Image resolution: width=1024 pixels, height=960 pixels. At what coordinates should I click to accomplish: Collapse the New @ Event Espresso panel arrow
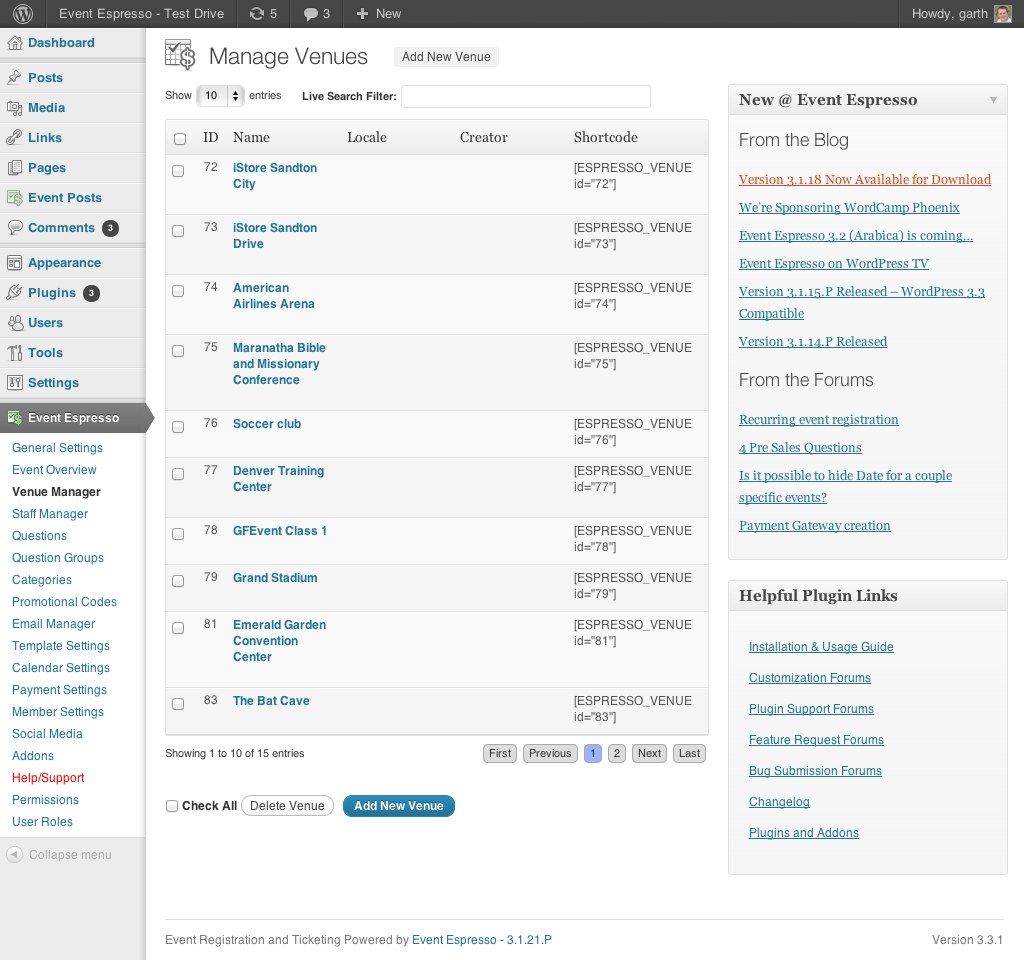pos(993,100)
